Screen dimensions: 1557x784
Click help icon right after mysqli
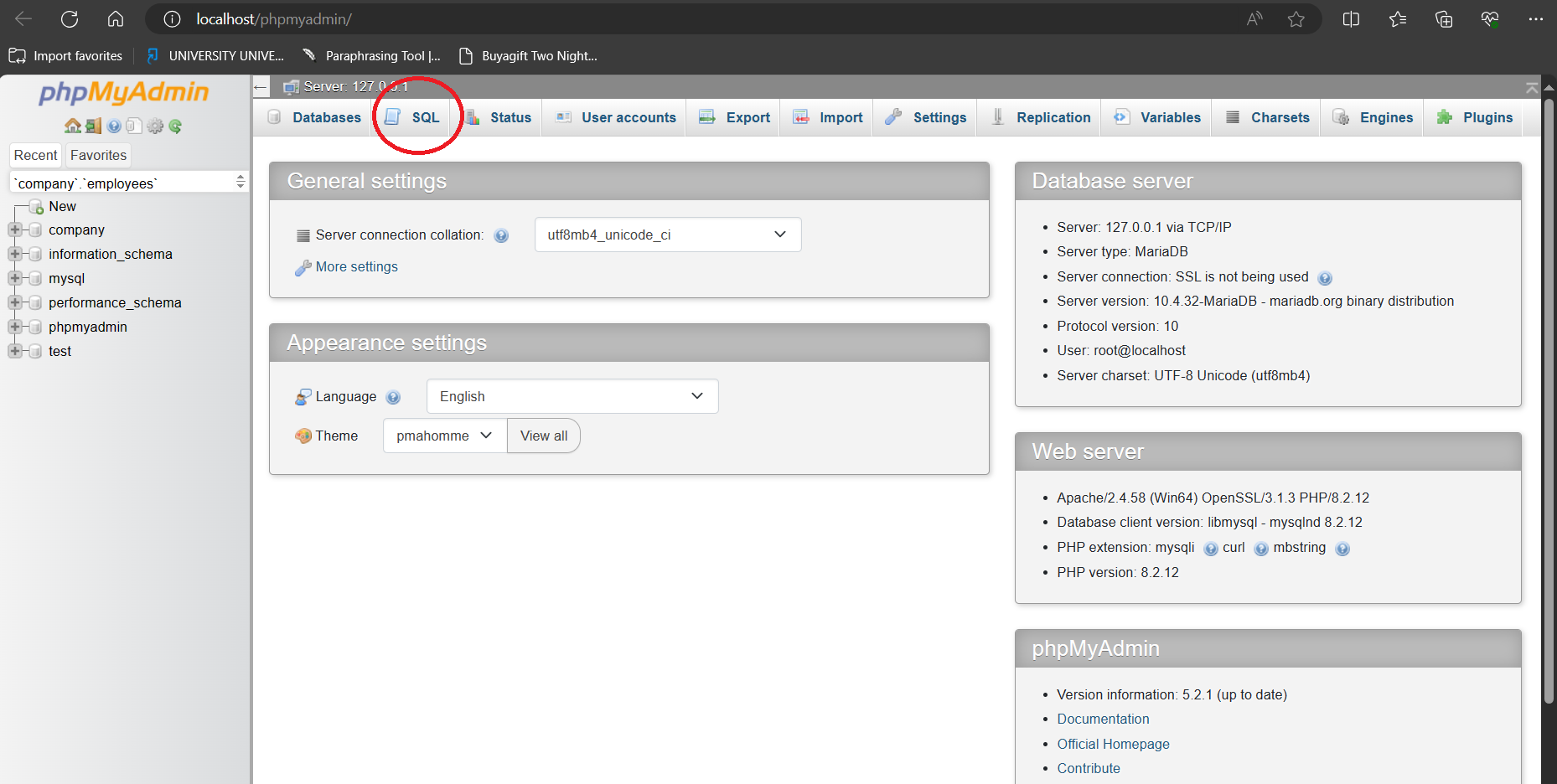tap(1211, 549)
